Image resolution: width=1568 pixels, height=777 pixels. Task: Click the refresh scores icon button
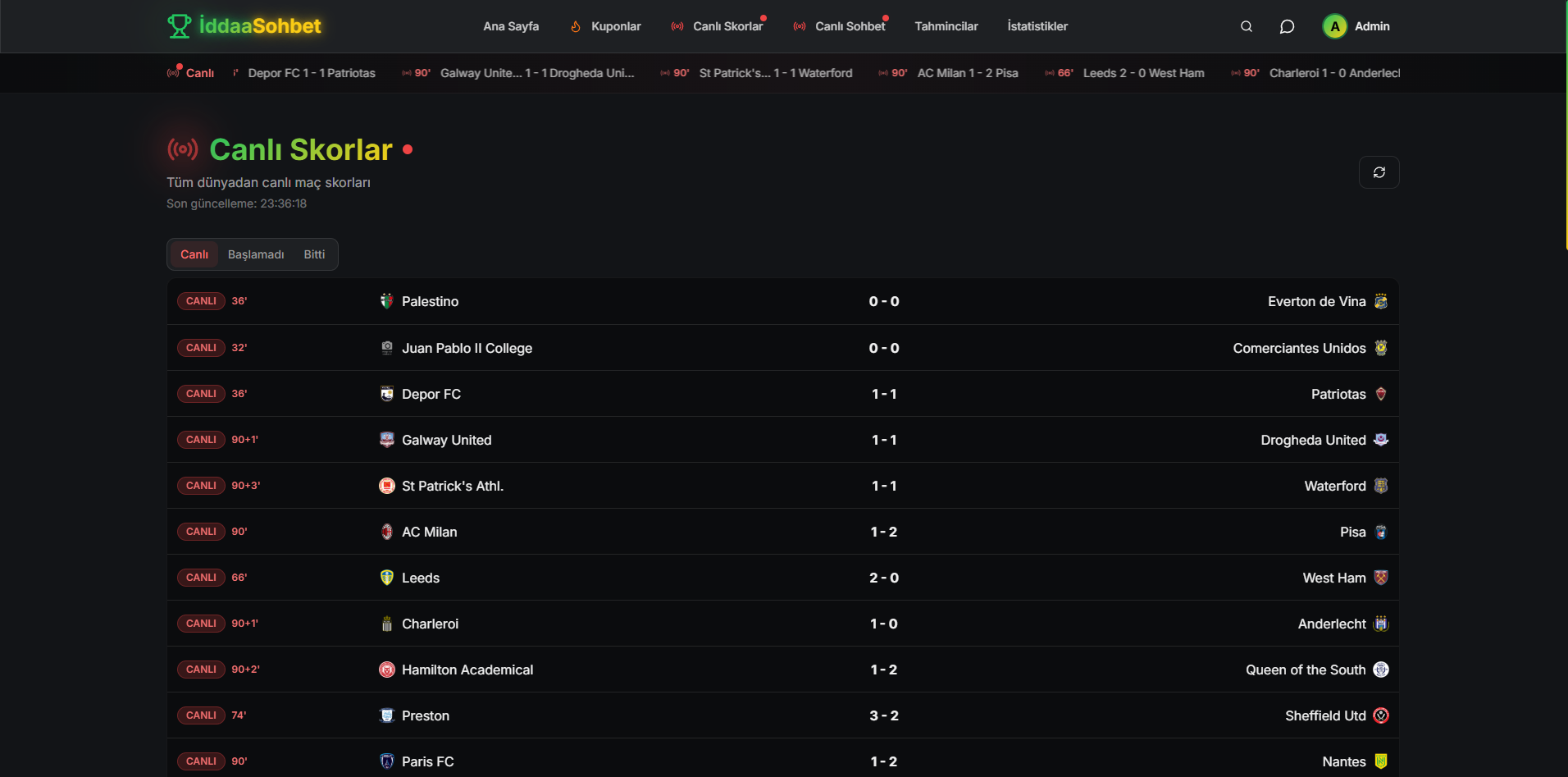click(1379, 172)
